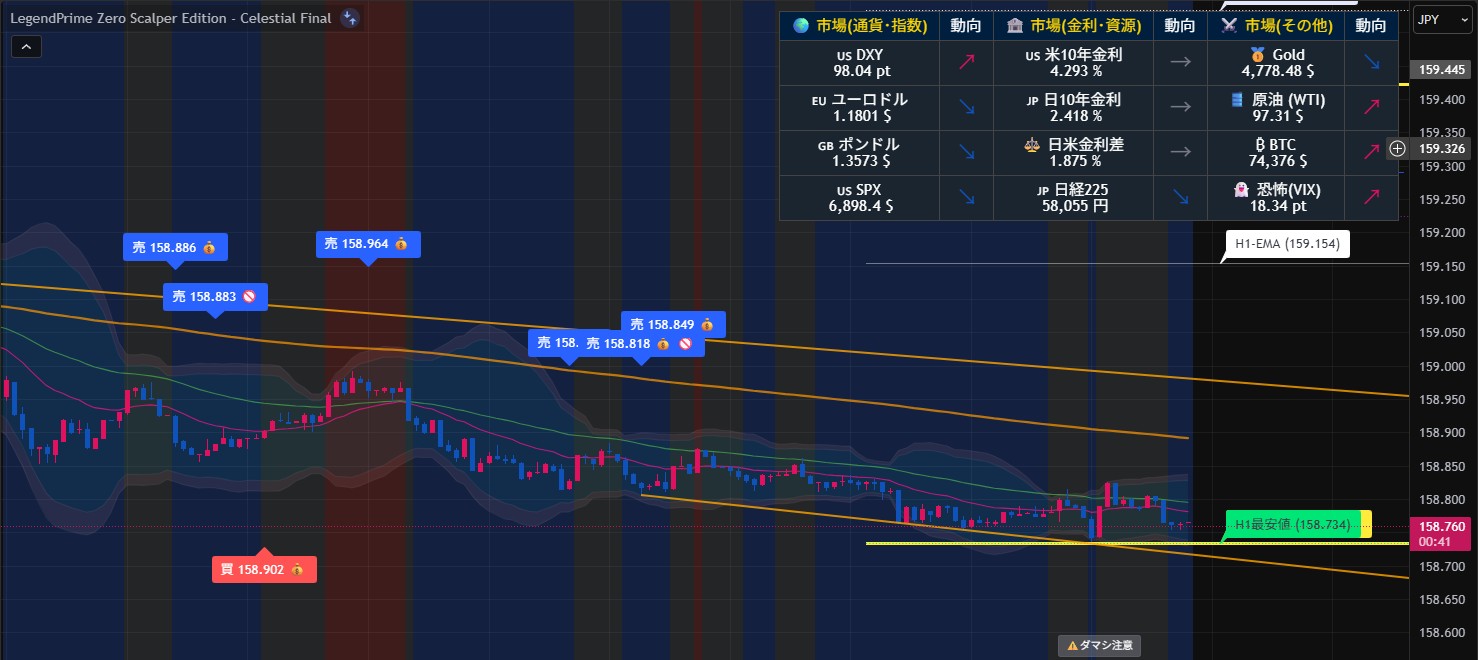
Task: Open the JPY currency dropdown
Action: 1438,19
